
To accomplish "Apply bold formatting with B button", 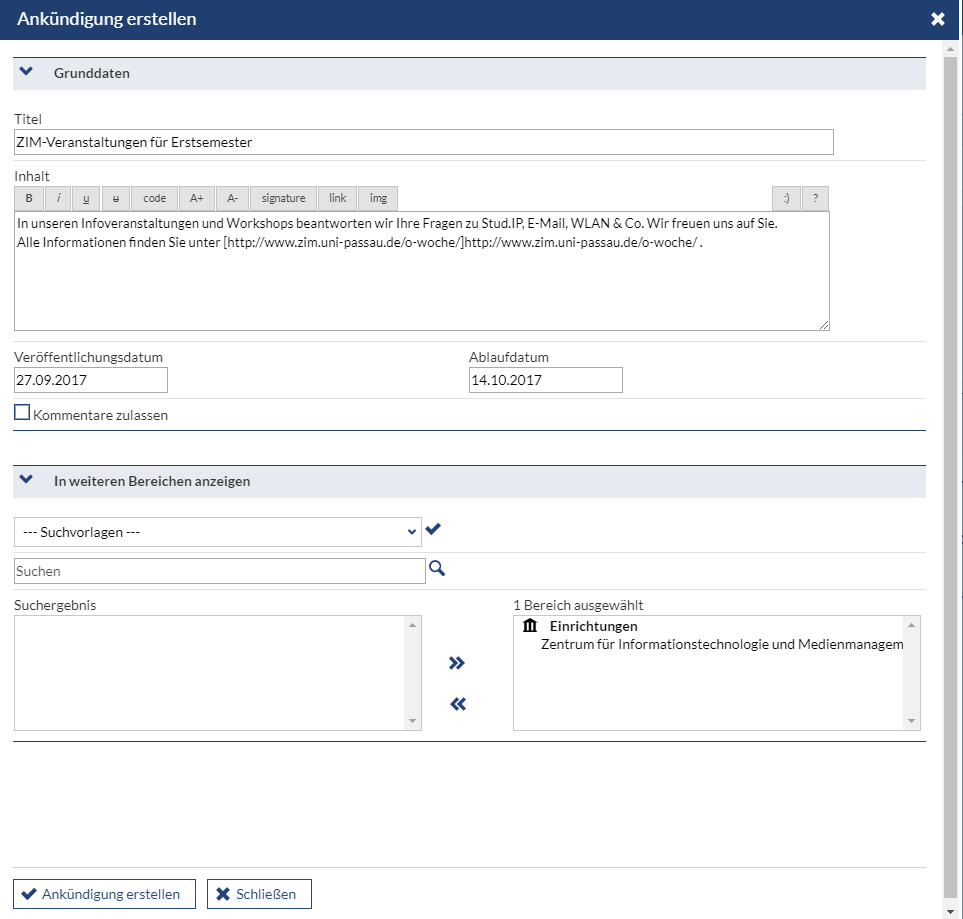I will 29,198.
